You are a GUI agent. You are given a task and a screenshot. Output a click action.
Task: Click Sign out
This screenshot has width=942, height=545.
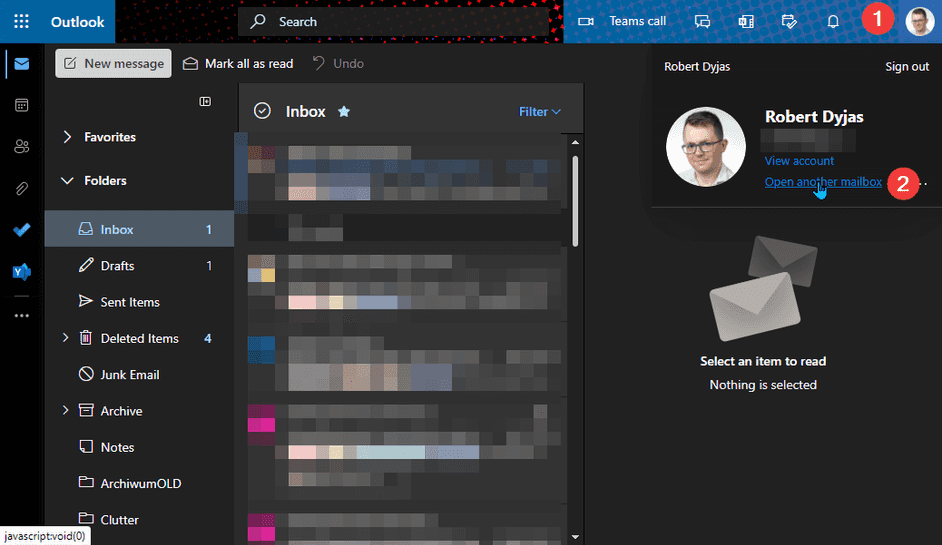pyautogui.click(x=907, y=67)
